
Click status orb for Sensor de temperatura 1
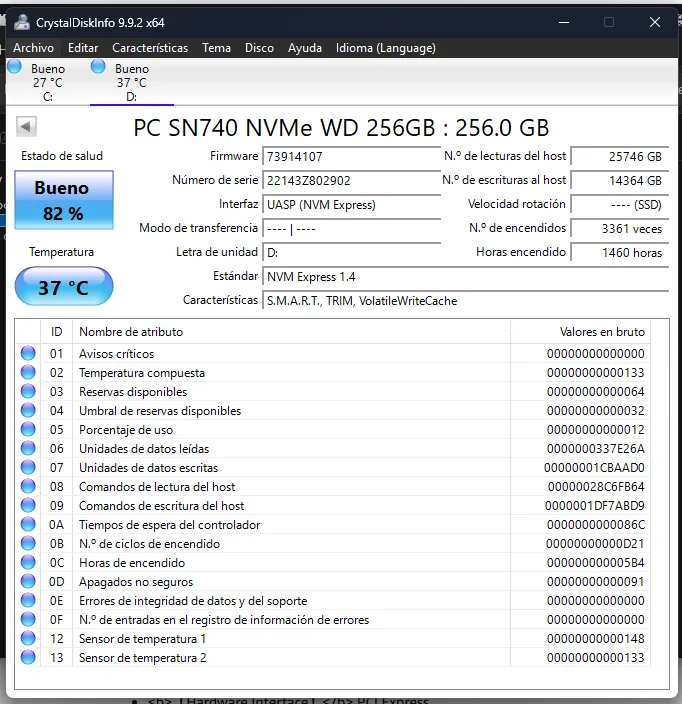pos(28,638)
